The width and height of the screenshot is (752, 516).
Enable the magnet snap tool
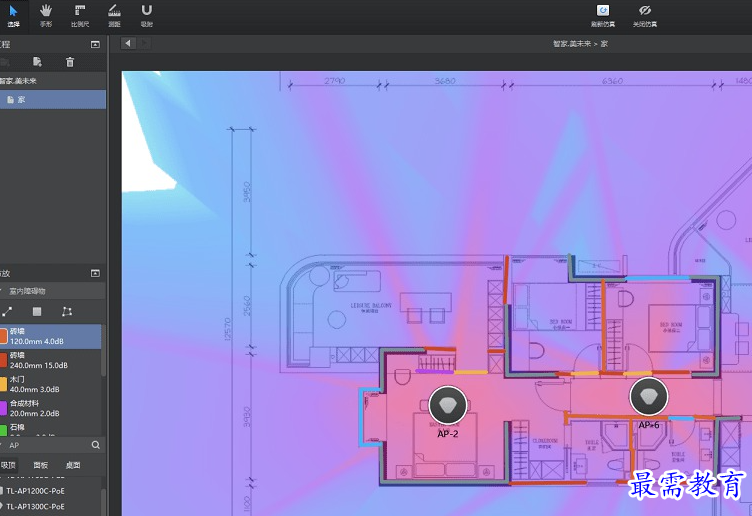[x=147, y=14]
